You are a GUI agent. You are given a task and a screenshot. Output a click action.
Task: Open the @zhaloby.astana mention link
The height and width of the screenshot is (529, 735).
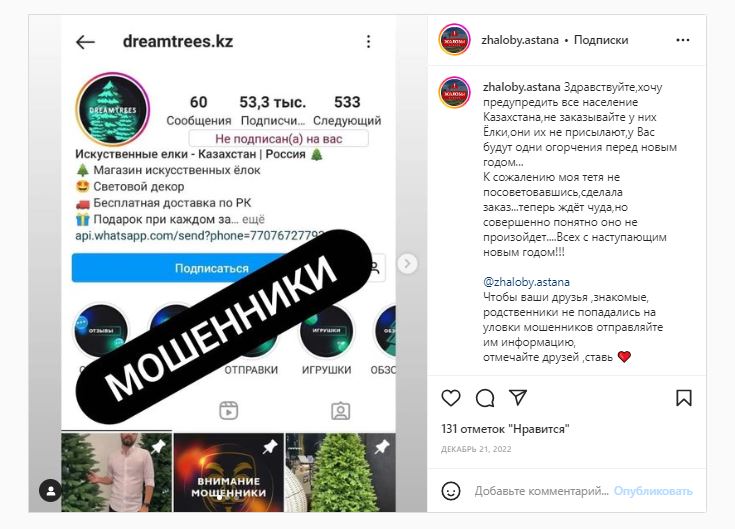526,282
